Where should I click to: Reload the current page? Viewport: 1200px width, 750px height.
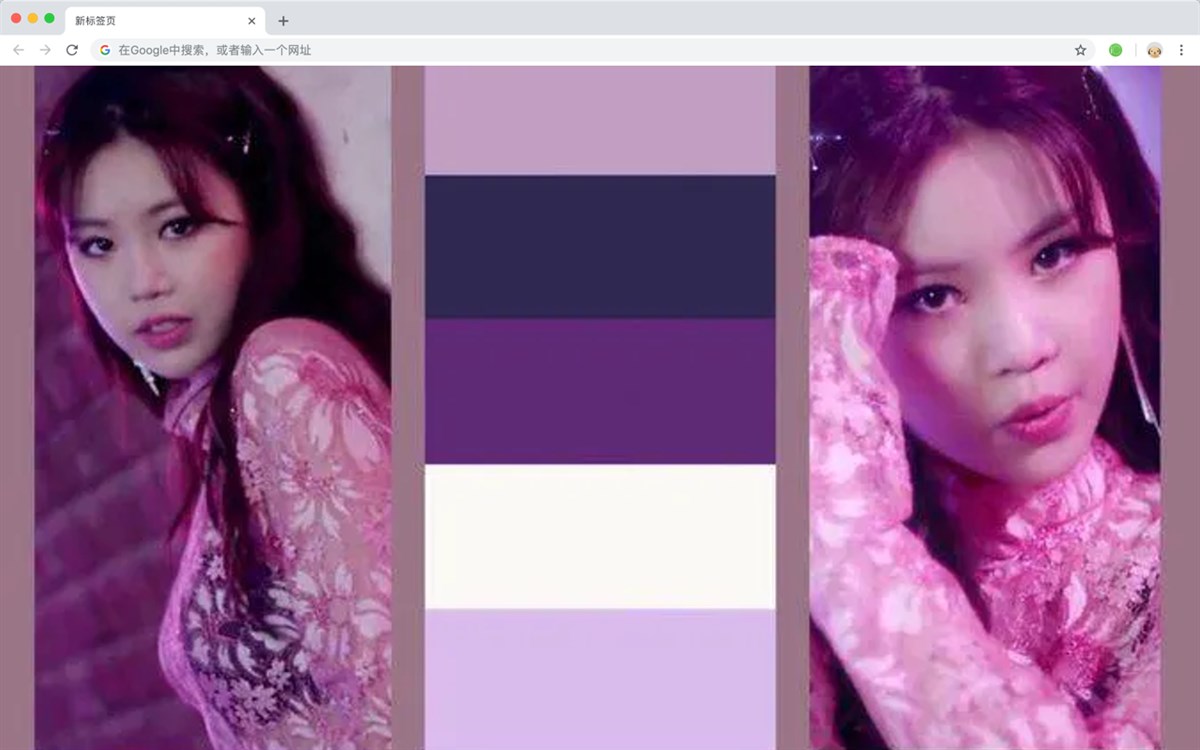[72, 50]
